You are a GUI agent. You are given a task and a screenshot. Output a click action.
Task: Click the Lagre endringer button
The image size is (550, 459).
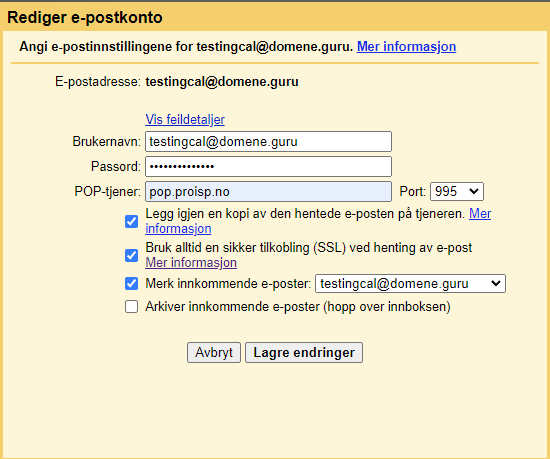[x=304, y=352]
